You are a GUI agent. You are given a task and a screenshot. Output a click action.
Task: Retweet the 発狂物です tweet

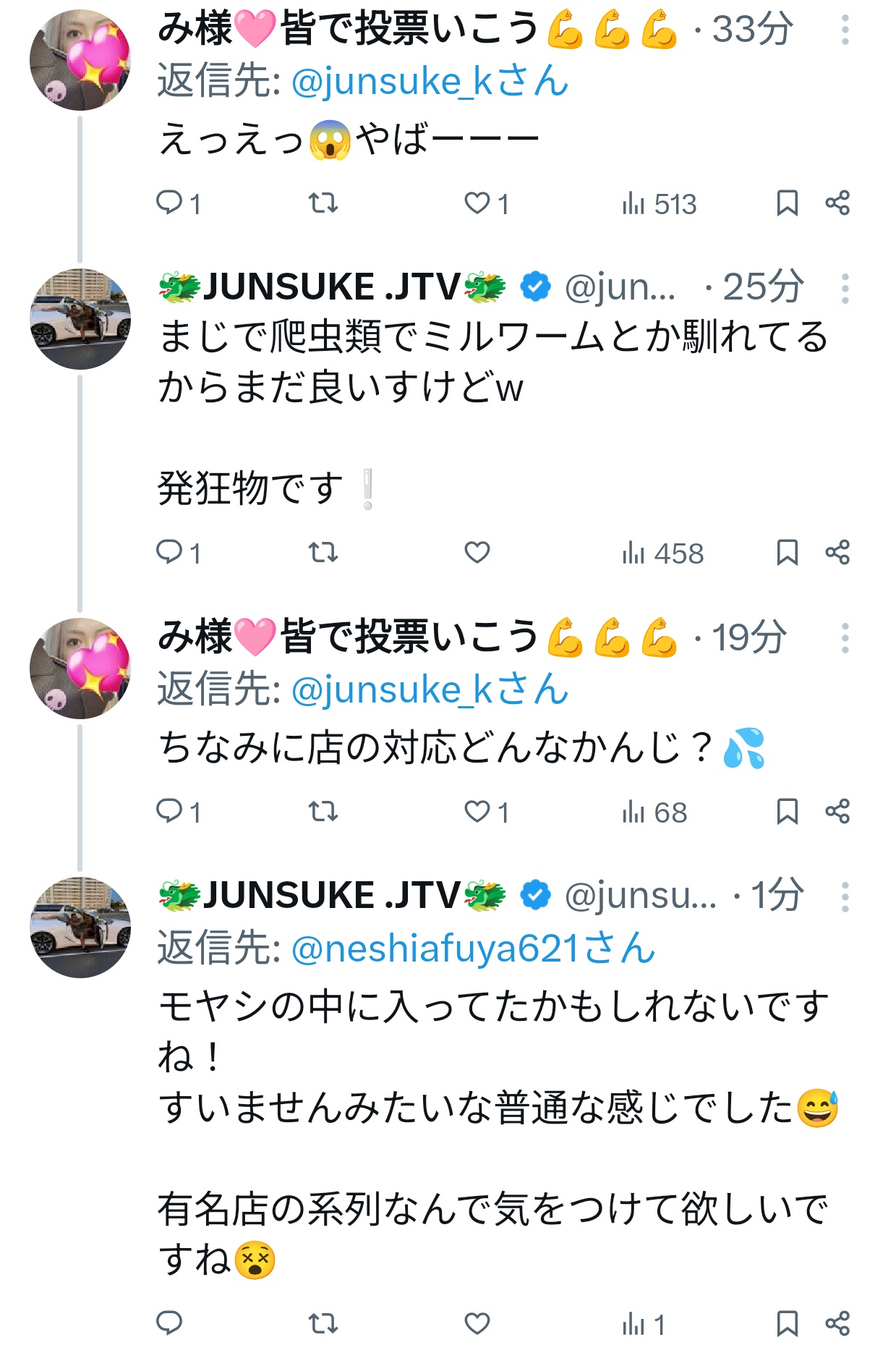point(323,553)
